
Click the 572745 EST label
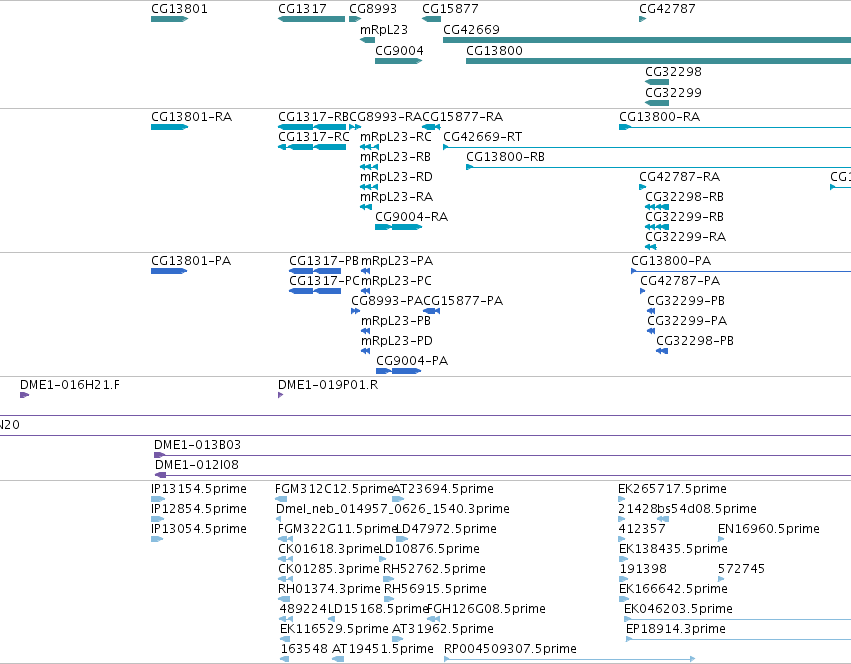coord(741,569)
